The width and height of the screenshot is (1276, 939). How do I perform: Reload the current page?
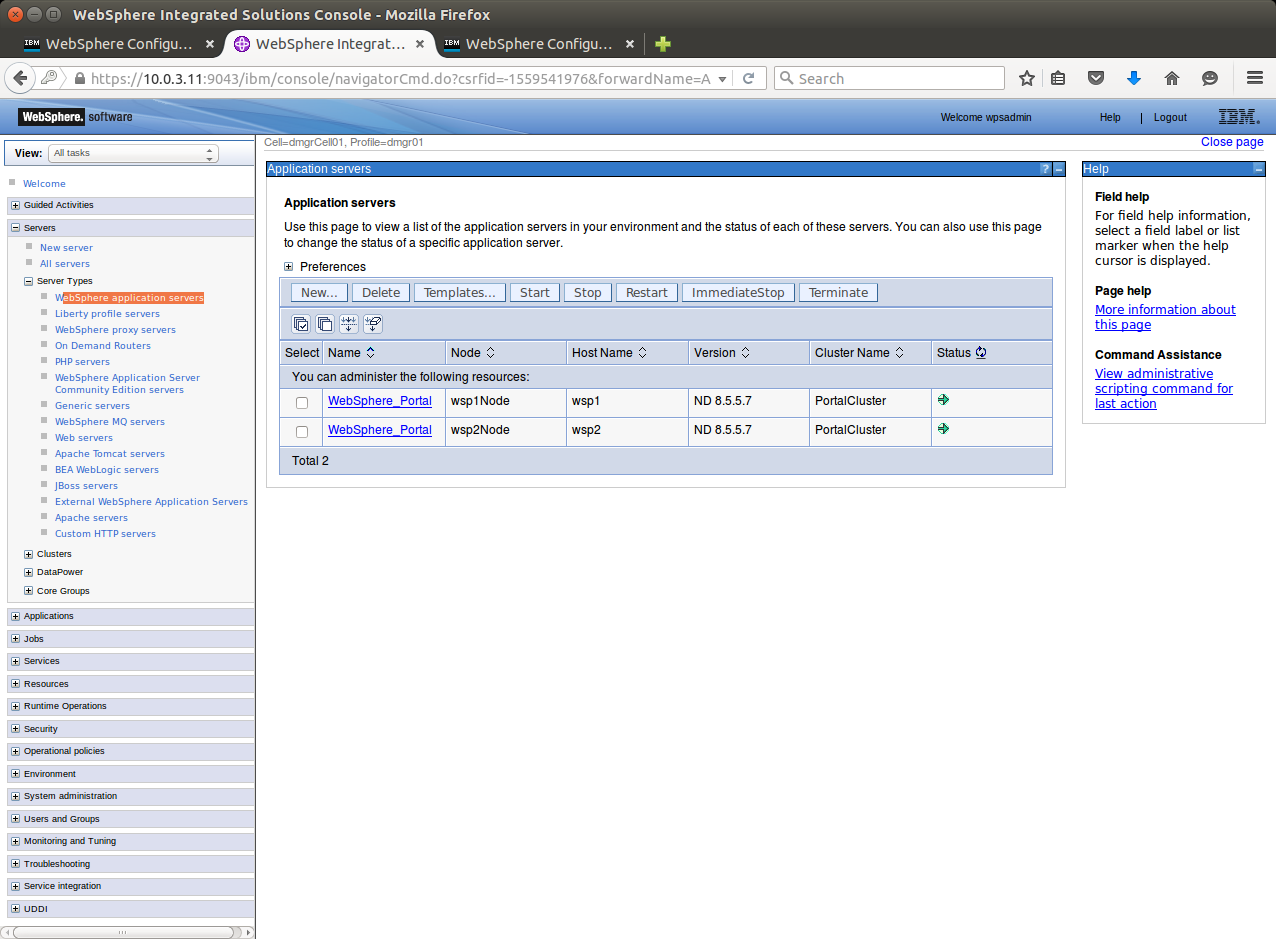coord(748,78)
